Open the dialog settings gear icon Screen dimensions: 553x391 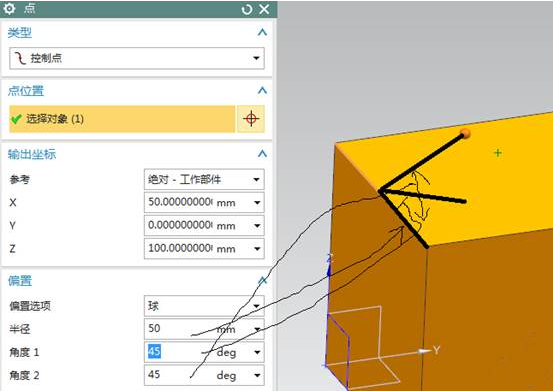9,8
